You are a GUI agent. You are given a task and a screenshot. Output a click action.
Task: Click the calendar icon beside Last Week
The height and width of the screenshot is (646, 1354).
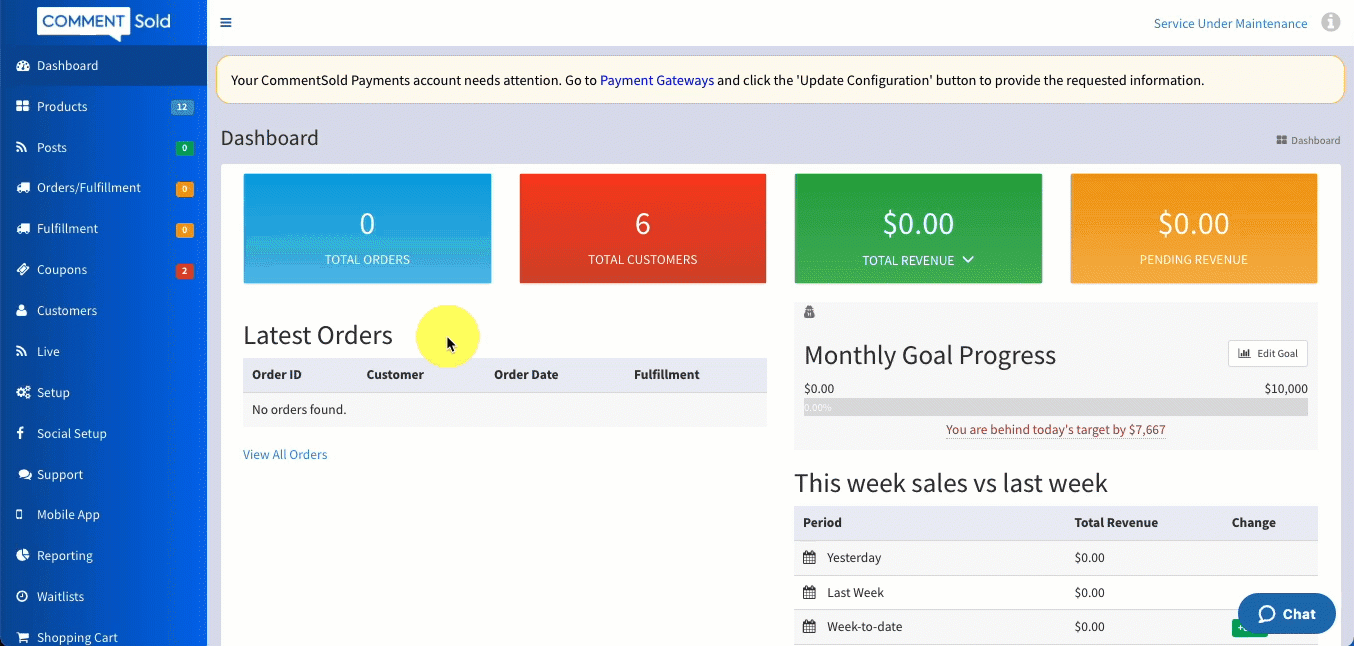tap(810, 593)
